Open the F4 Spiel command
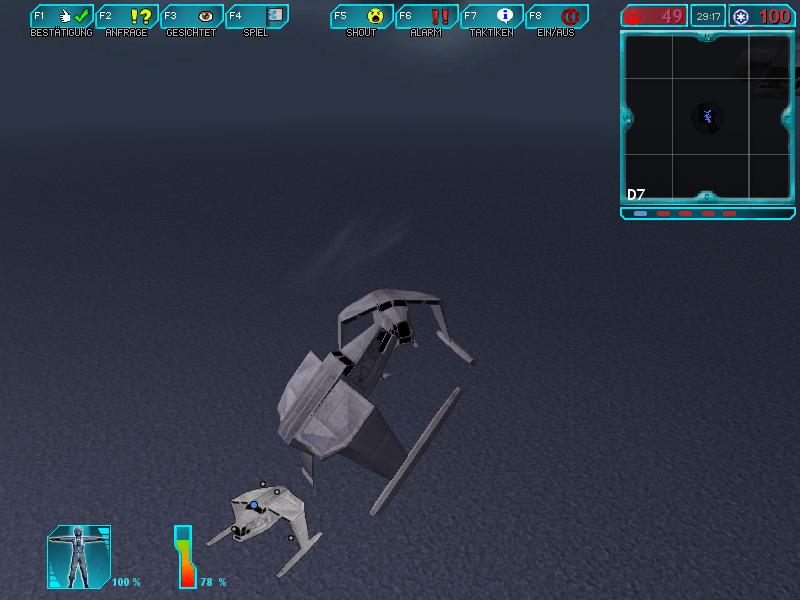800x600 pixels. point(257,21)
